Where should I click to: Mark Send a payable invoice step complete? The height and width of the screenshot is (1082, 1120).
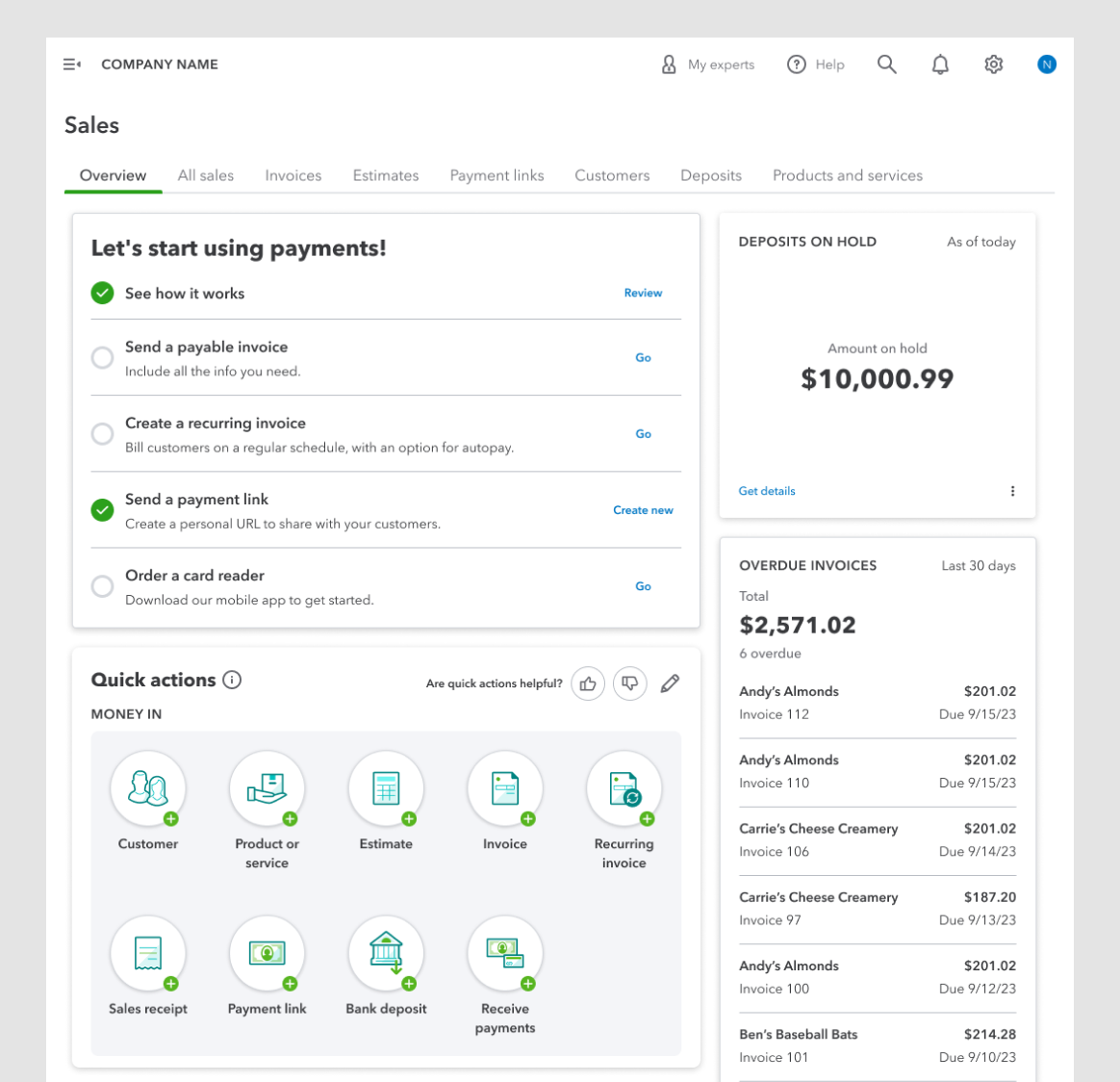[x=103, y=357]
